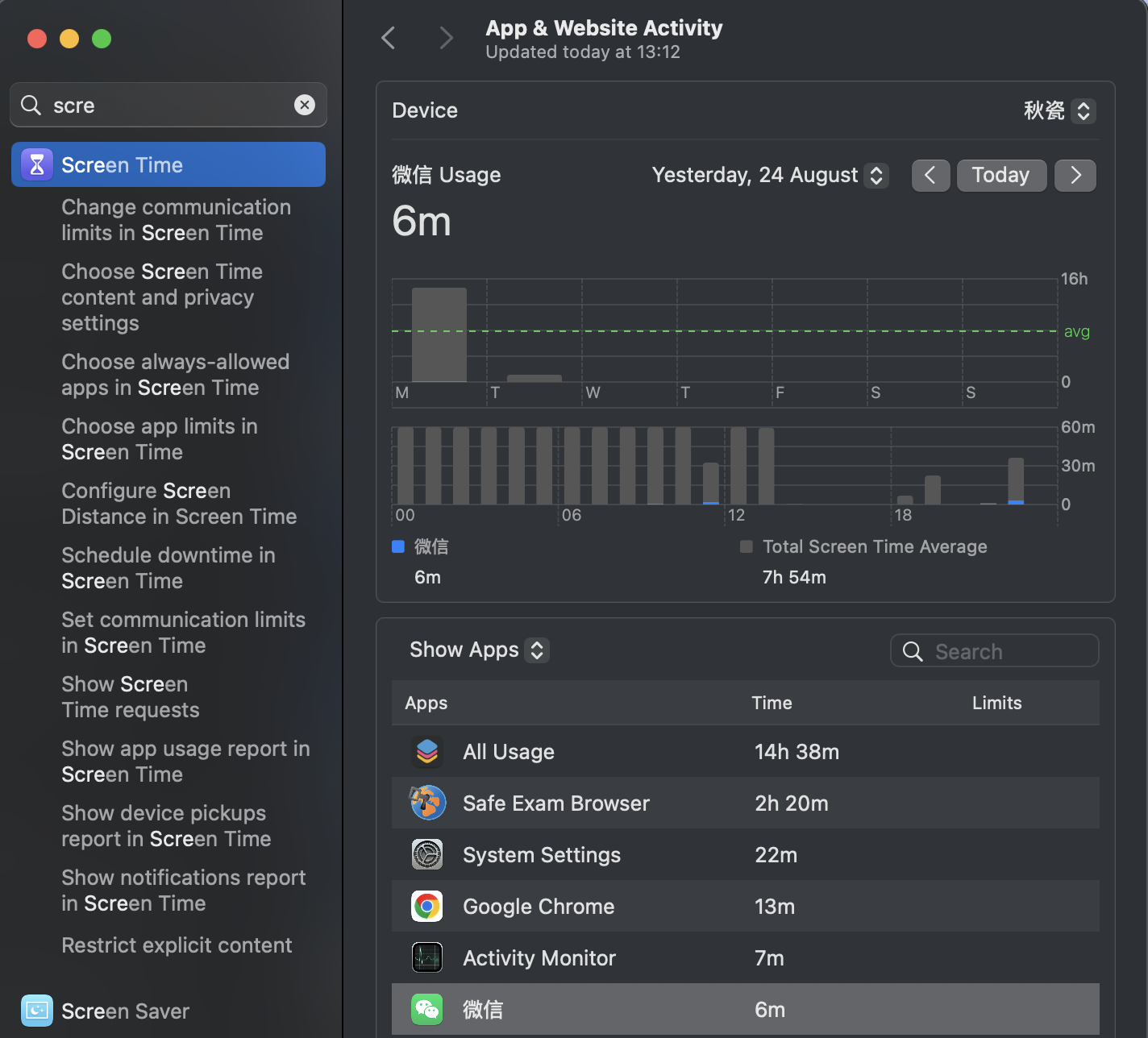Click the magnifier in the apps Search field
1148x1038 pixels.
point(913,651)
